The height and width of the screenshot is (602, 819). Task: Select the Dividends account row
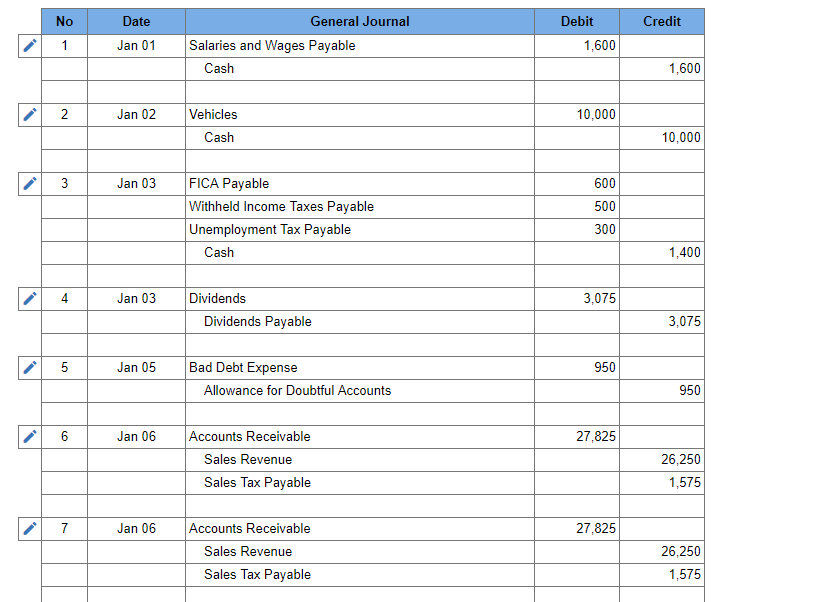point(360,299)
